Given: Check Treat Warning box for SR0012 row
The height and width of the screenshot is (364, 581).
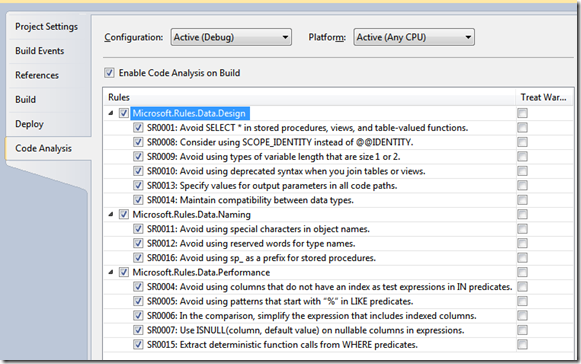Looking at the screenshot, I should pyautogui.click(x=522, y=243).
